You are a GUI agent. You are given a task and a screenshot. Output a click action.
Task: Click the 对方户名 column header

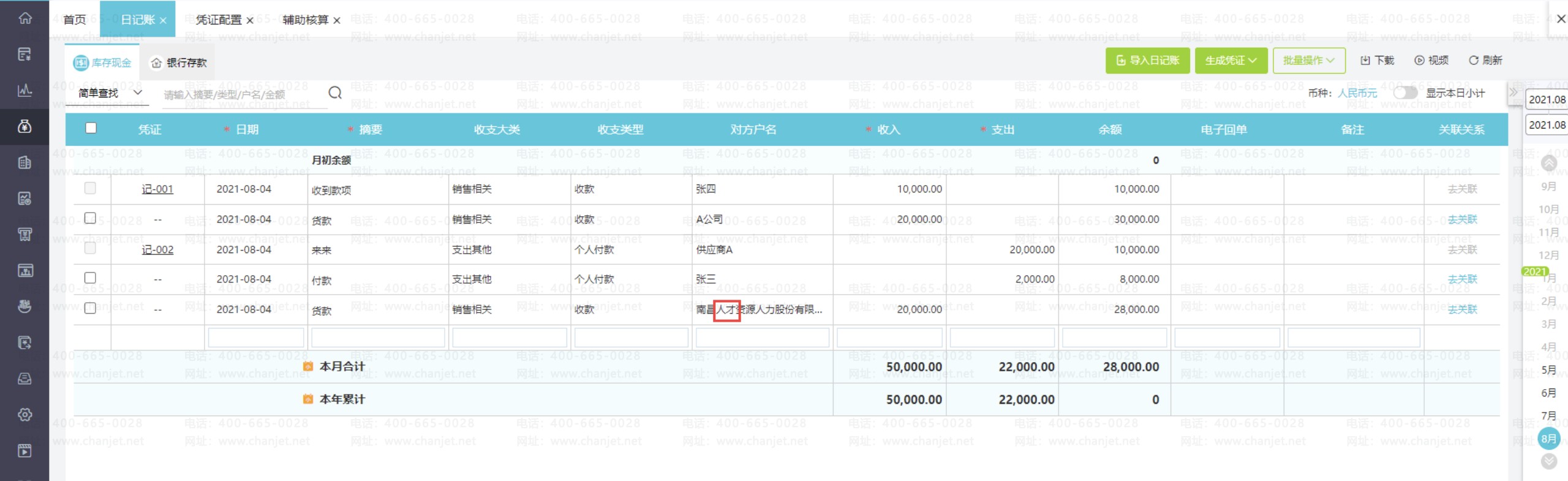[753, 129]
